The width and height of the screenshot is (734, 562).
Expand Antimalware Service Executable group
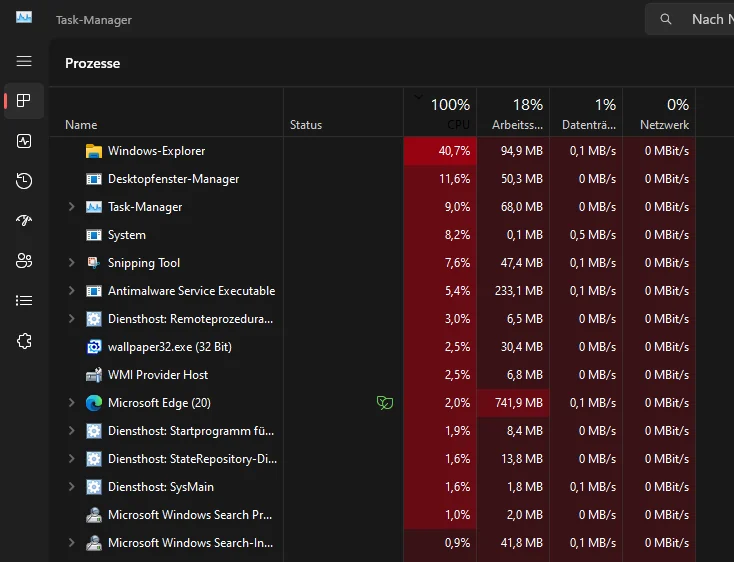(71, 291)
